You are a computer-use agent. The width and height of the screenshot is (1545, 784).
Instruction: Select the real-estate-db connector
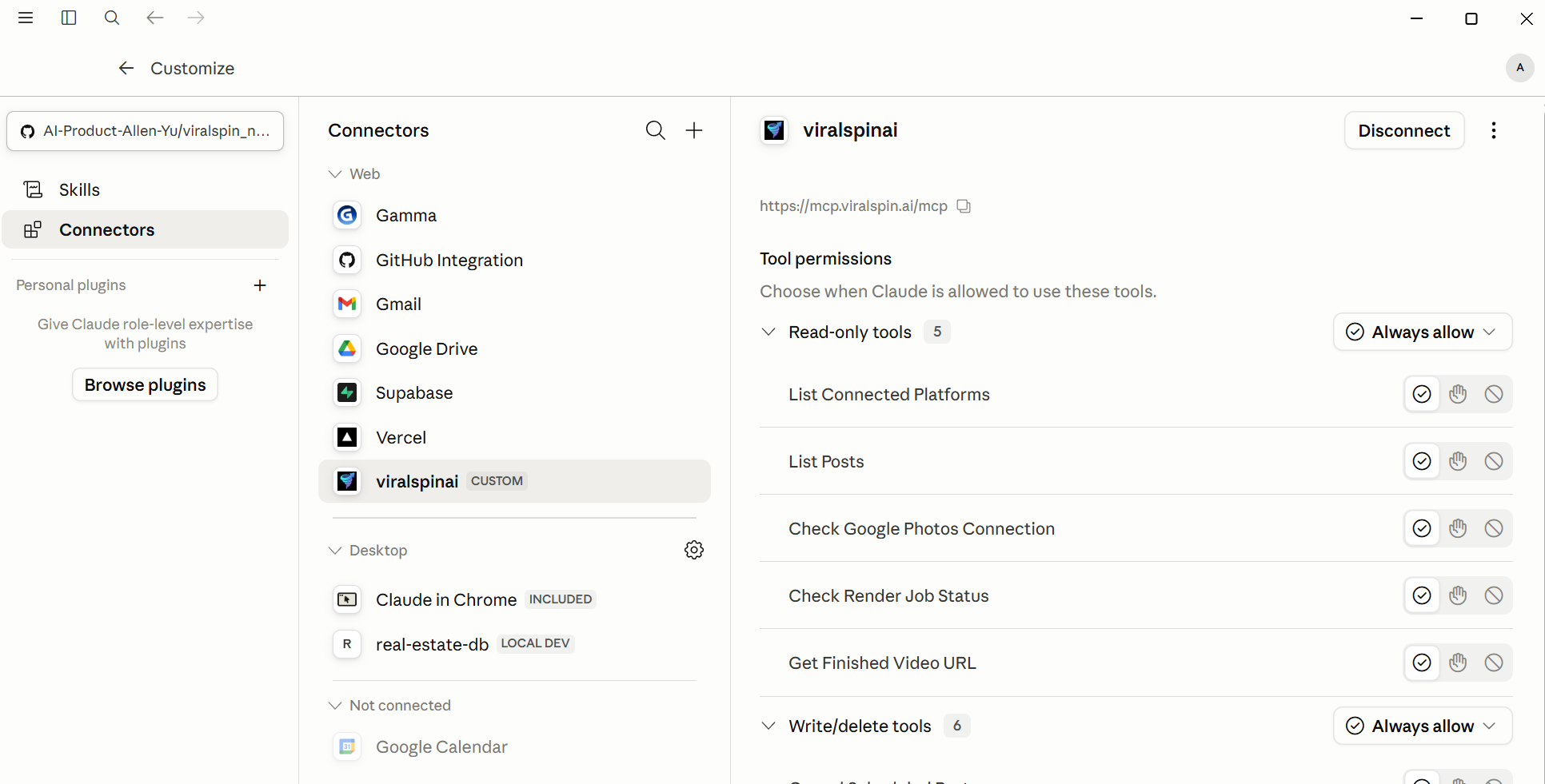[x=514, y=644]
